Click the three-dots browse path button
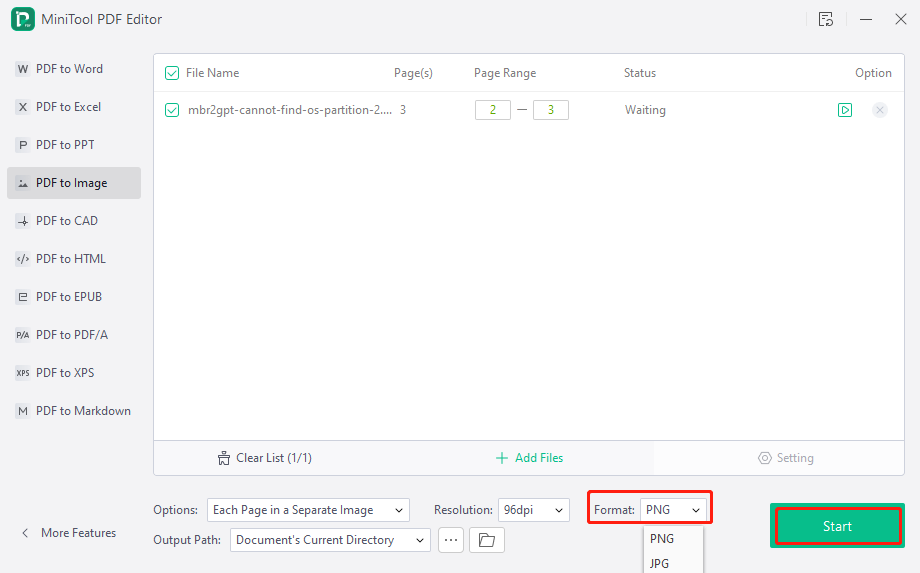 click(x=451, y=540)
